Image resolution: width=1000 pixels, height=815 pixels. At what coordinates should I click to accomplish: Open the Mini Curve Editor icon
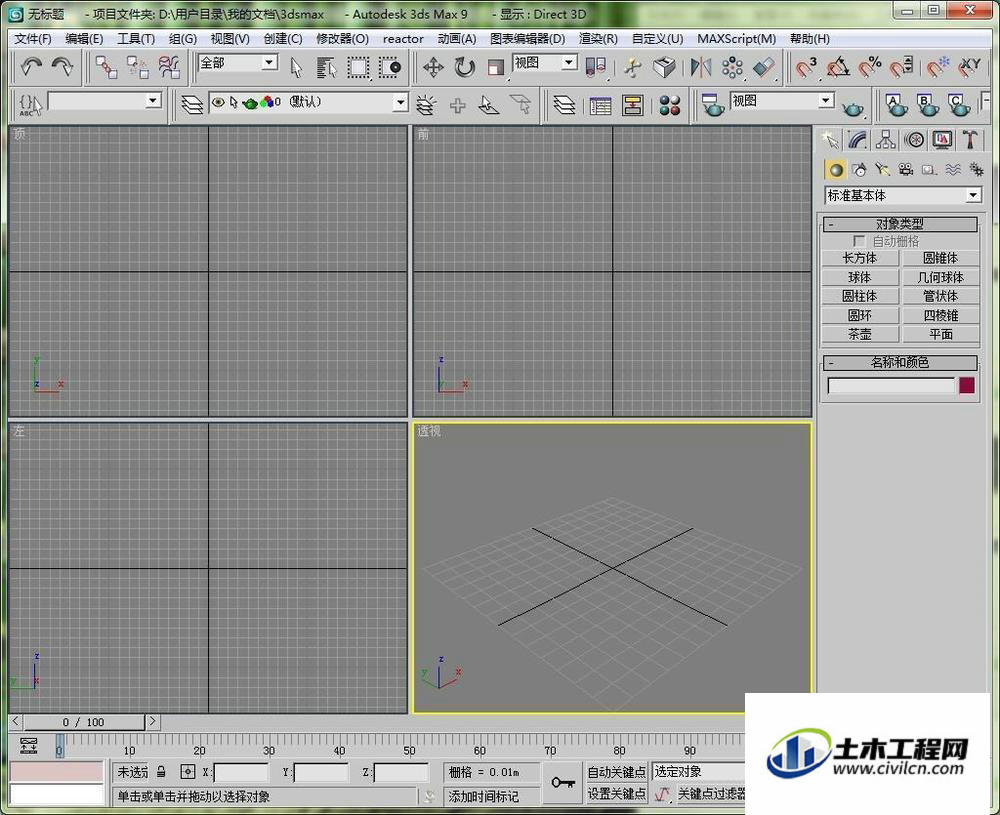[x=29, y=745]
